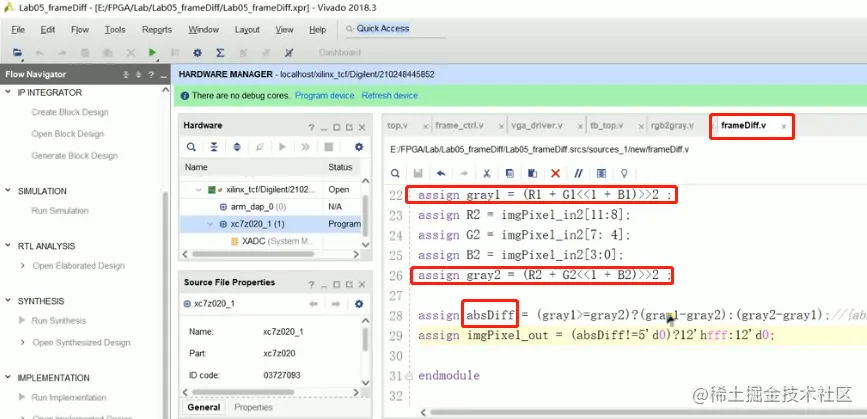Screen dimensions: 867x419
Task: Close the frameDiff.v tab
Action: (x=784, y=127)
